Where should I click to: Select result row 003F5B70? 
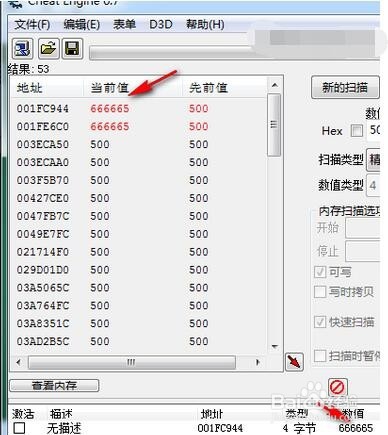point(139,180)
